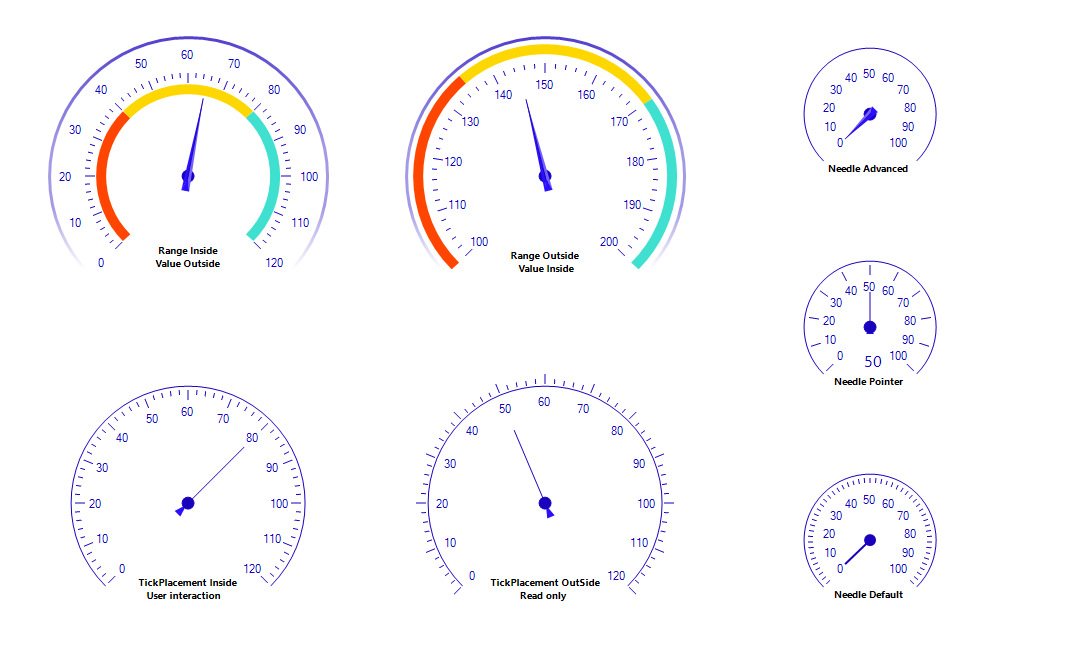Click 0 tick label in Needle Default gauge
Screen dimensions: 1086x649
(x=840, y=569)
